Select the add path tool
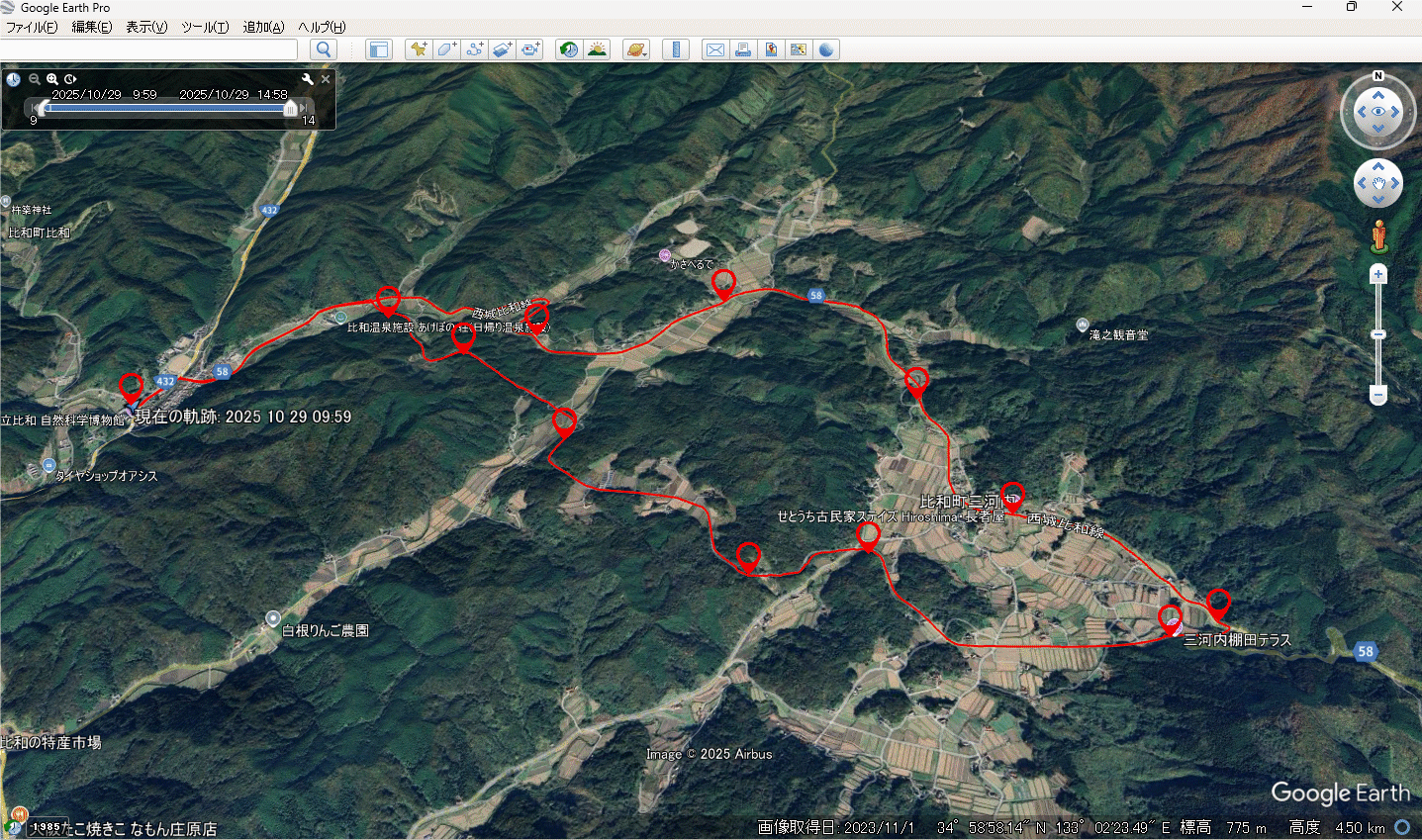Viewport: 1422px width, 840px height. click(x=474, y=49)
